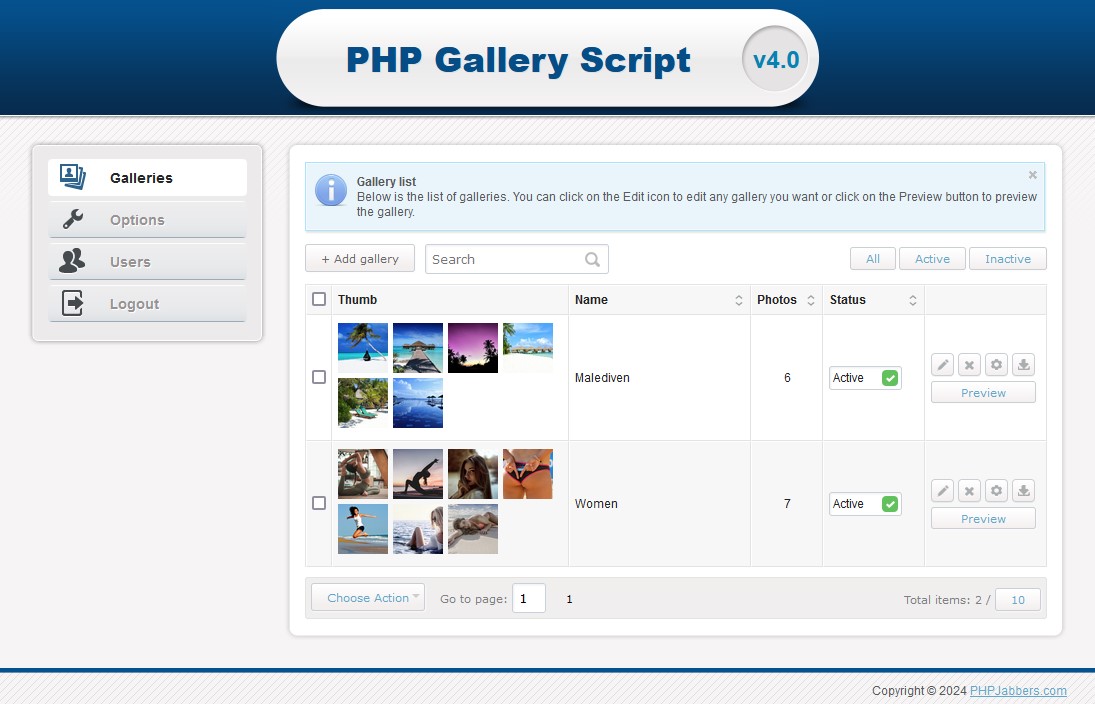Click the search magnifier icon
This screenshot has width=1095, height=704.
592,260
